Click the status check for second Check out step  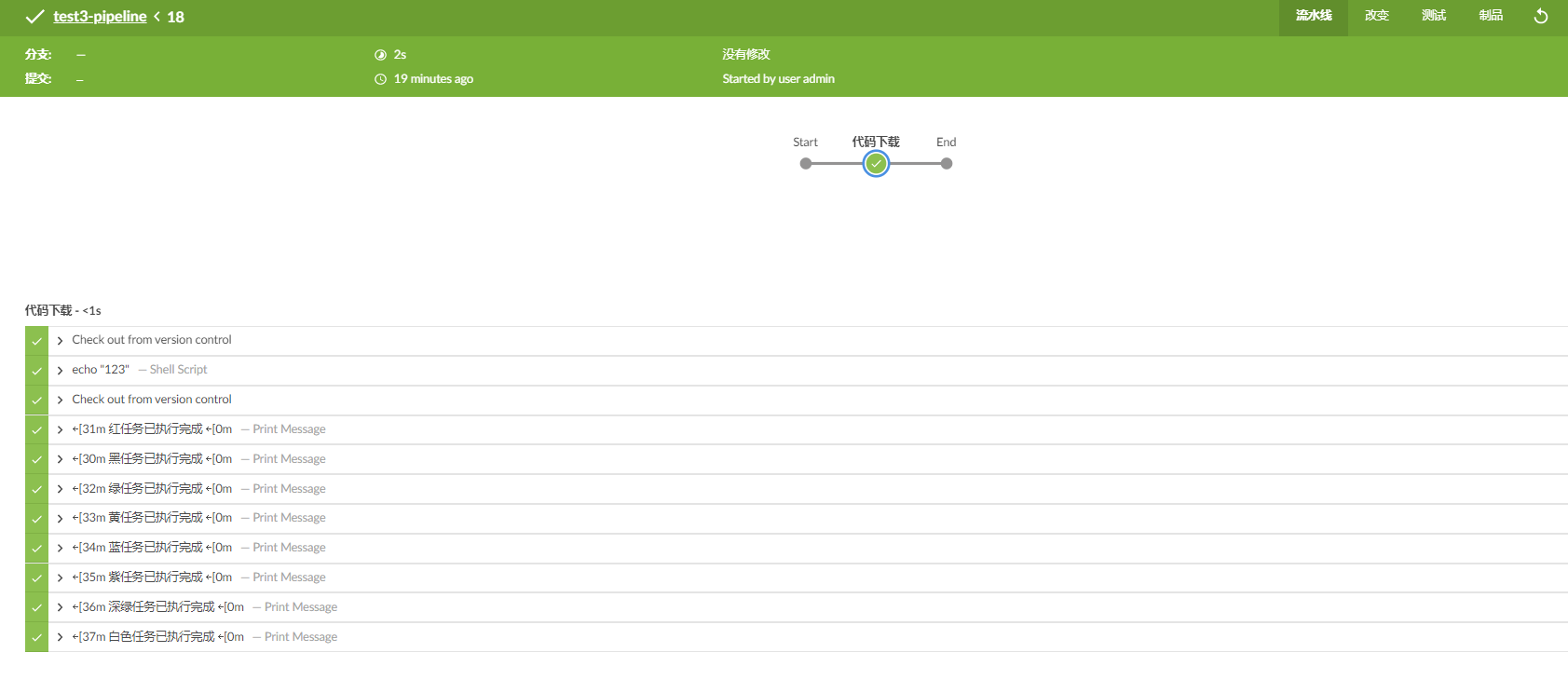point(36,401)
